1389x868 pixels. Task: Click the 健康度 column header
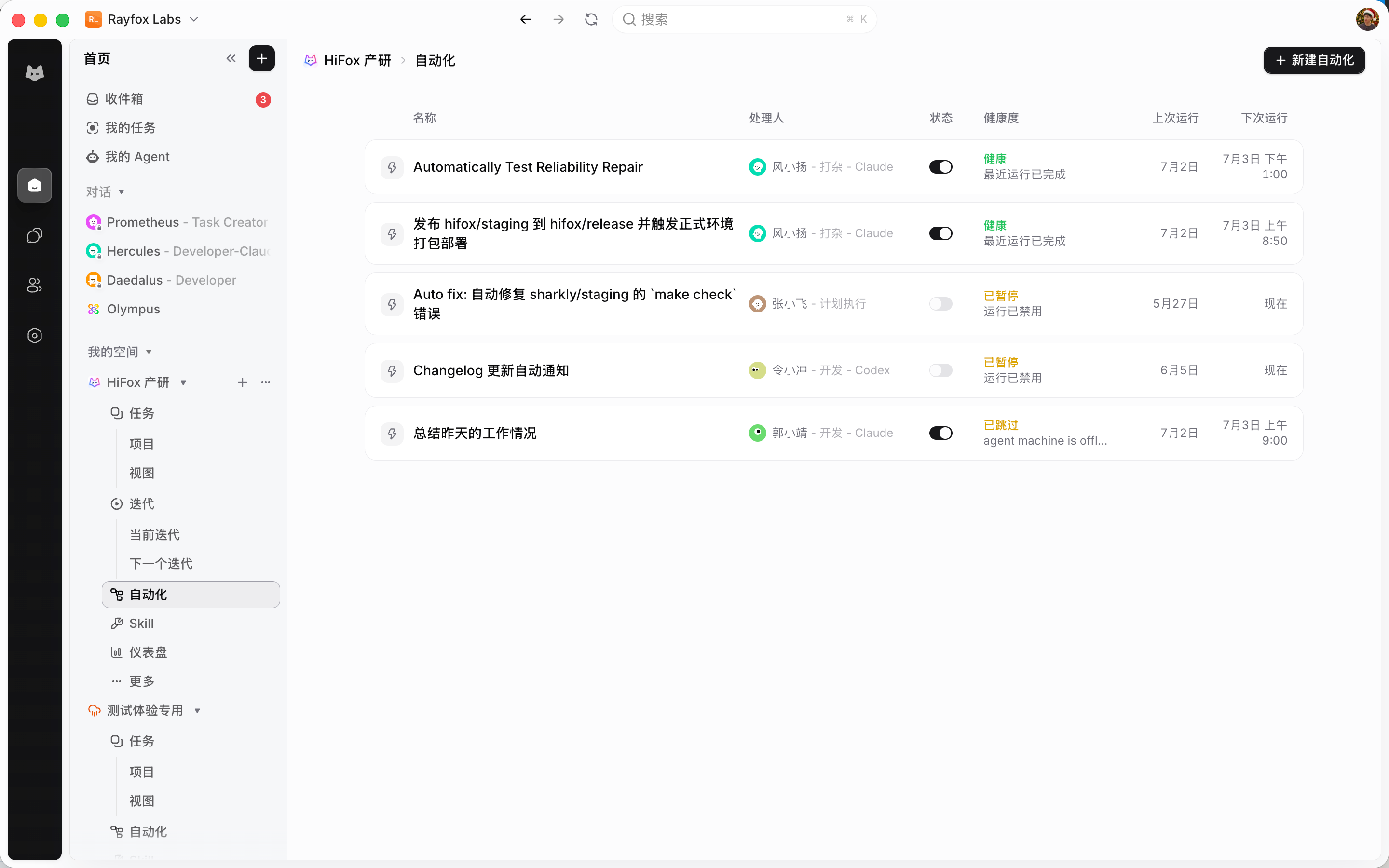coord(1001,118)
